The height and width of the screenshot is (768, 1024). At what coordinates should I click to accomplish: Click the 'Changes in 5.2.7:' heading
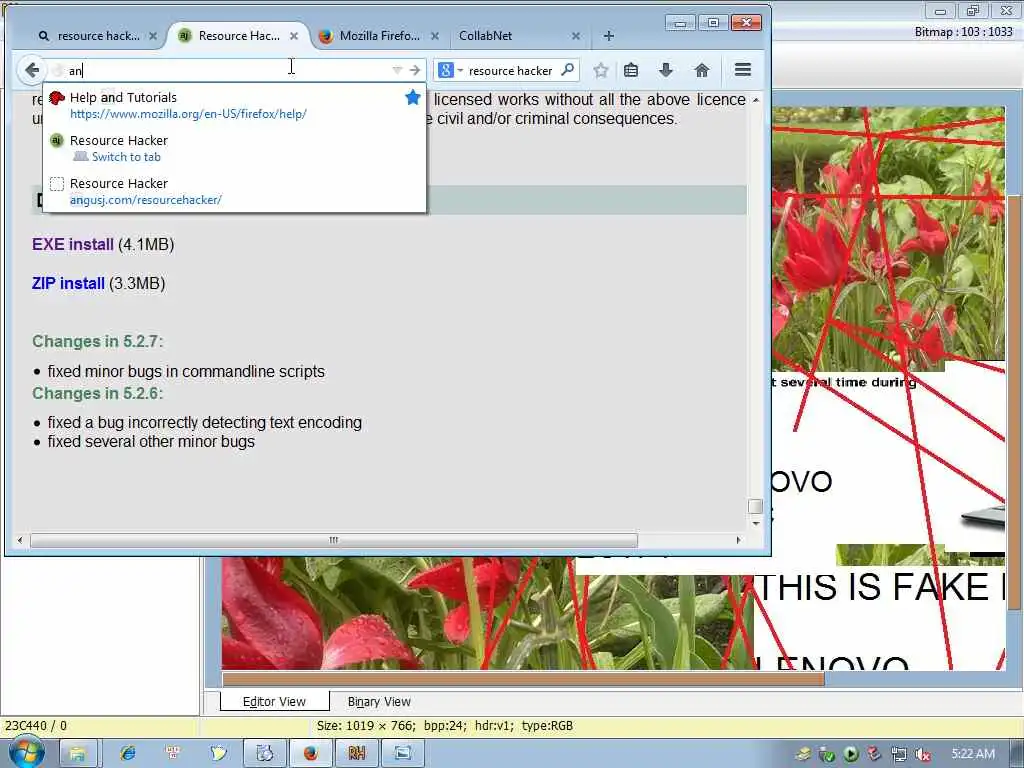coord(97,342)
